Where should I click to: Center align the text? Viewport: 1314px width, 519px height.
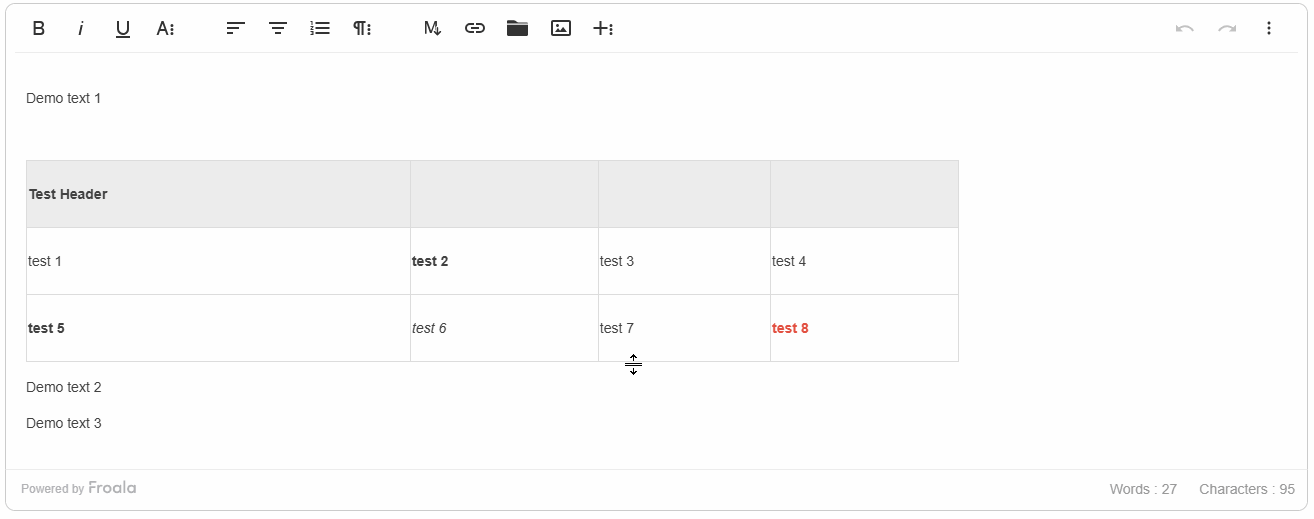click(x=278, y=28)
